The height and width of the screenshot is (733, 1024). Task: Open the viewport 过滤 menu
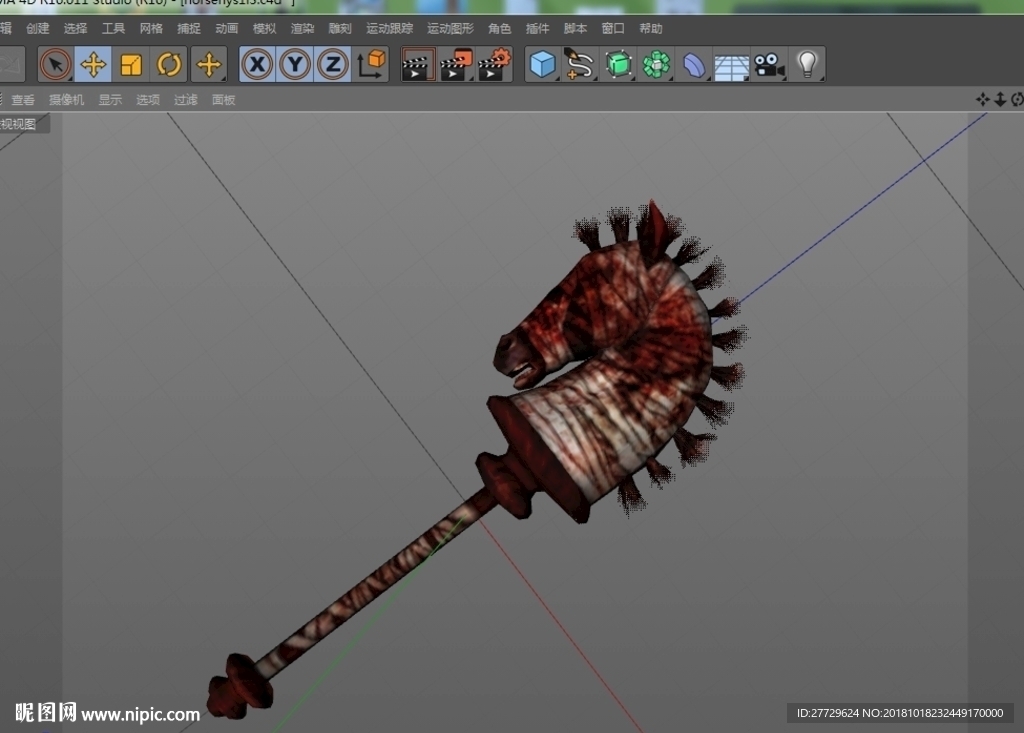pos(185,100)
